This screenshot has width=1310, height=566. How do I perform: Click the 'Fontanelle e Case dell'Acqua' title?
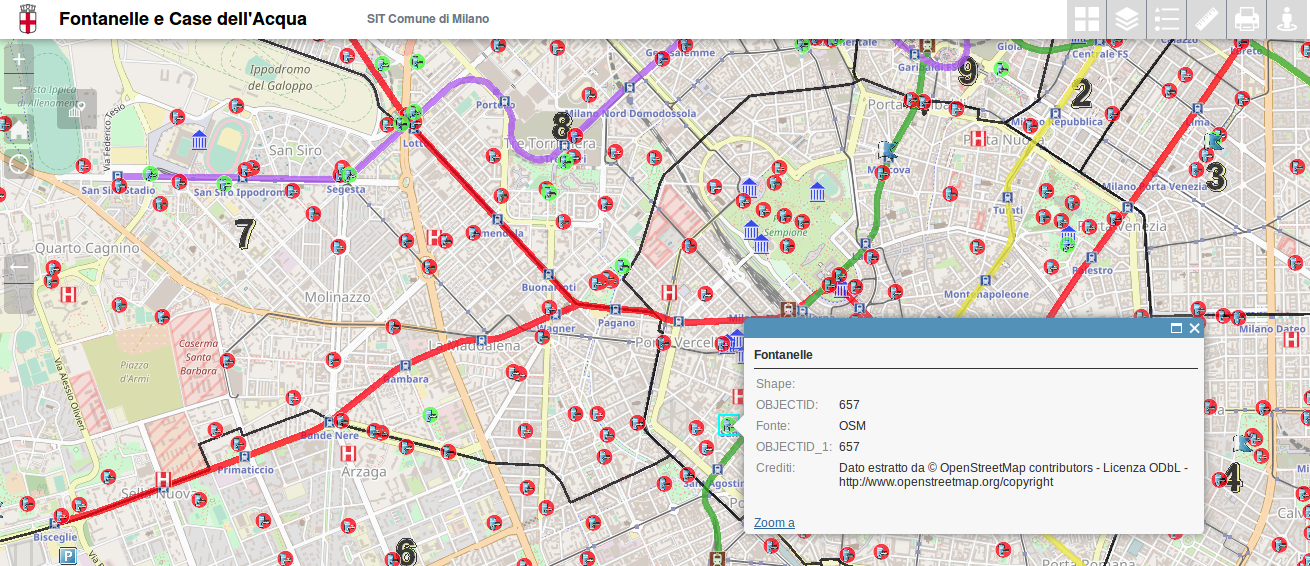(x=183, y=19)
